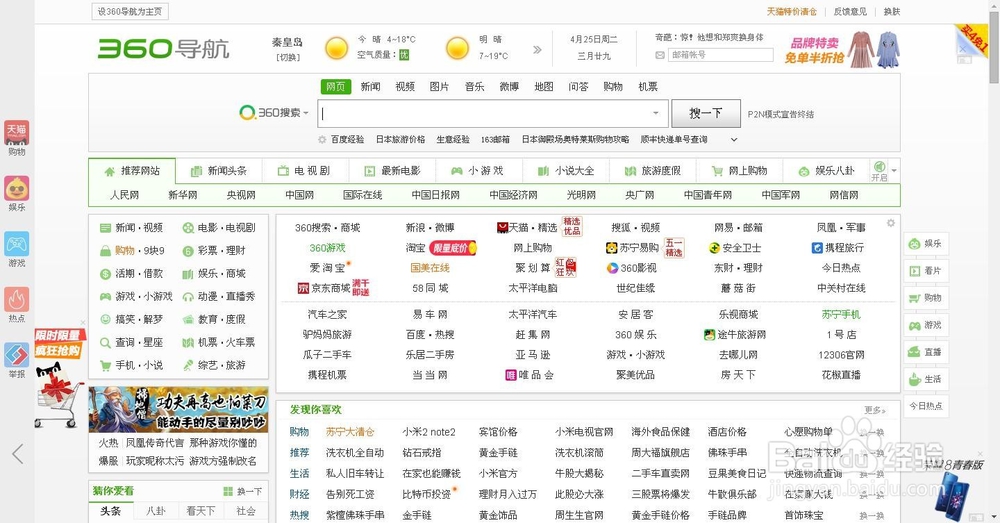1000x523 pixels.
Task: Expand the 360搜索 engine selector dropdown
Action: point(306,113)
